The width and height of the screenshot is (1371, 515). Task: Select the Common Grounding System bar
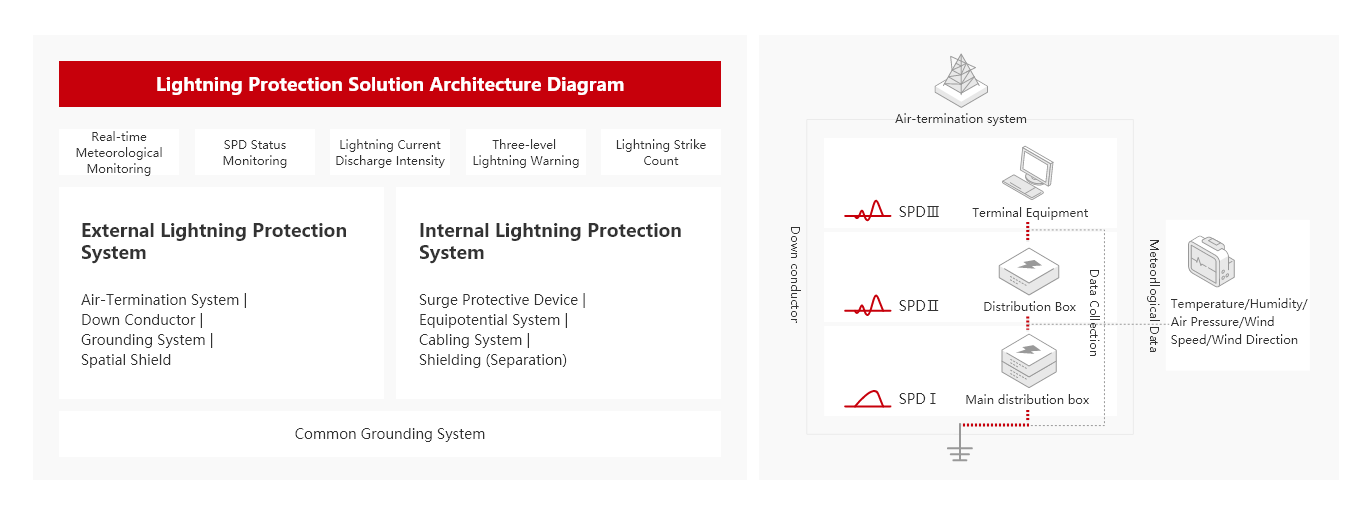(390, 434)
